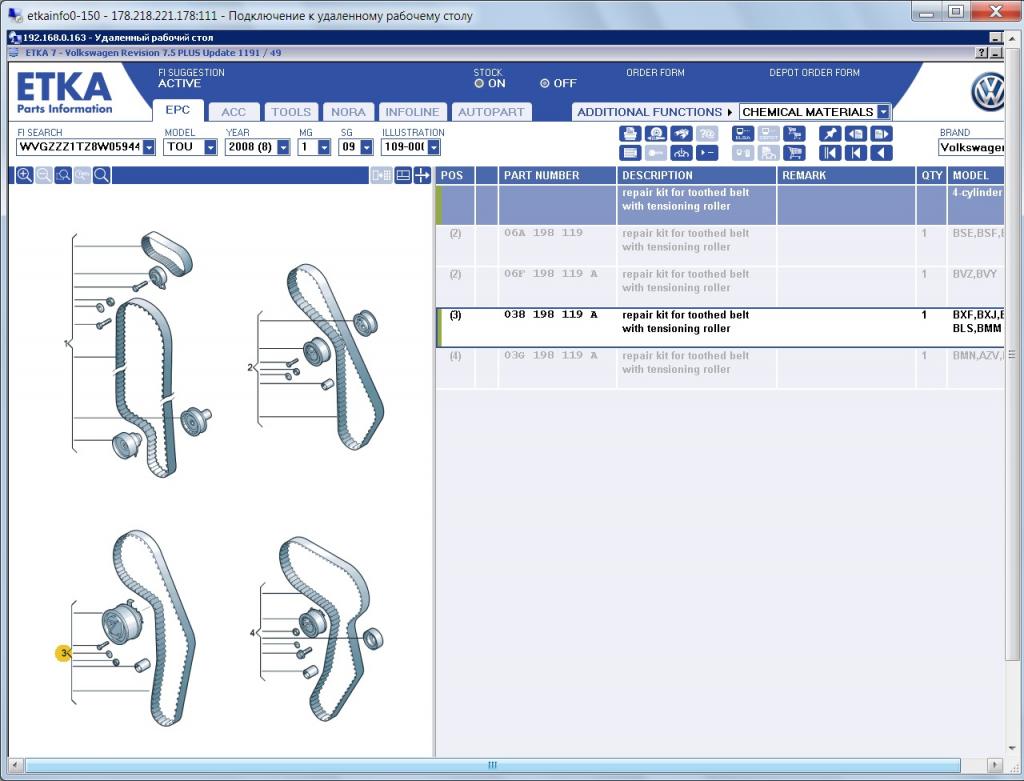The height and width of the screenshot is (781, 1024).
Task: Click the single shopping cart icon
Action: tap(794, 153)
